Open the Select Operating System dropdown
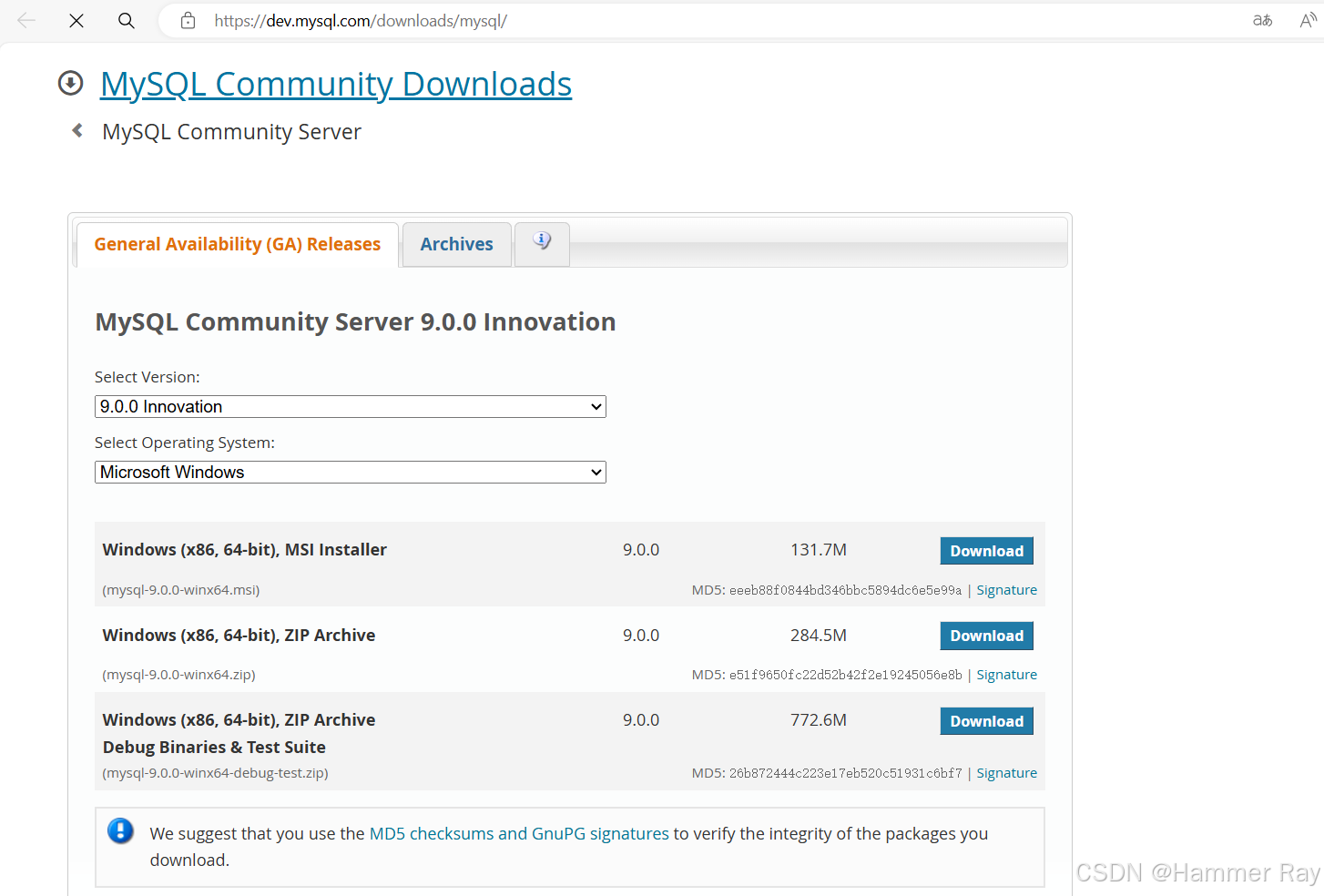This screenshot has width=1324, height=896. [x=351, y=472]
